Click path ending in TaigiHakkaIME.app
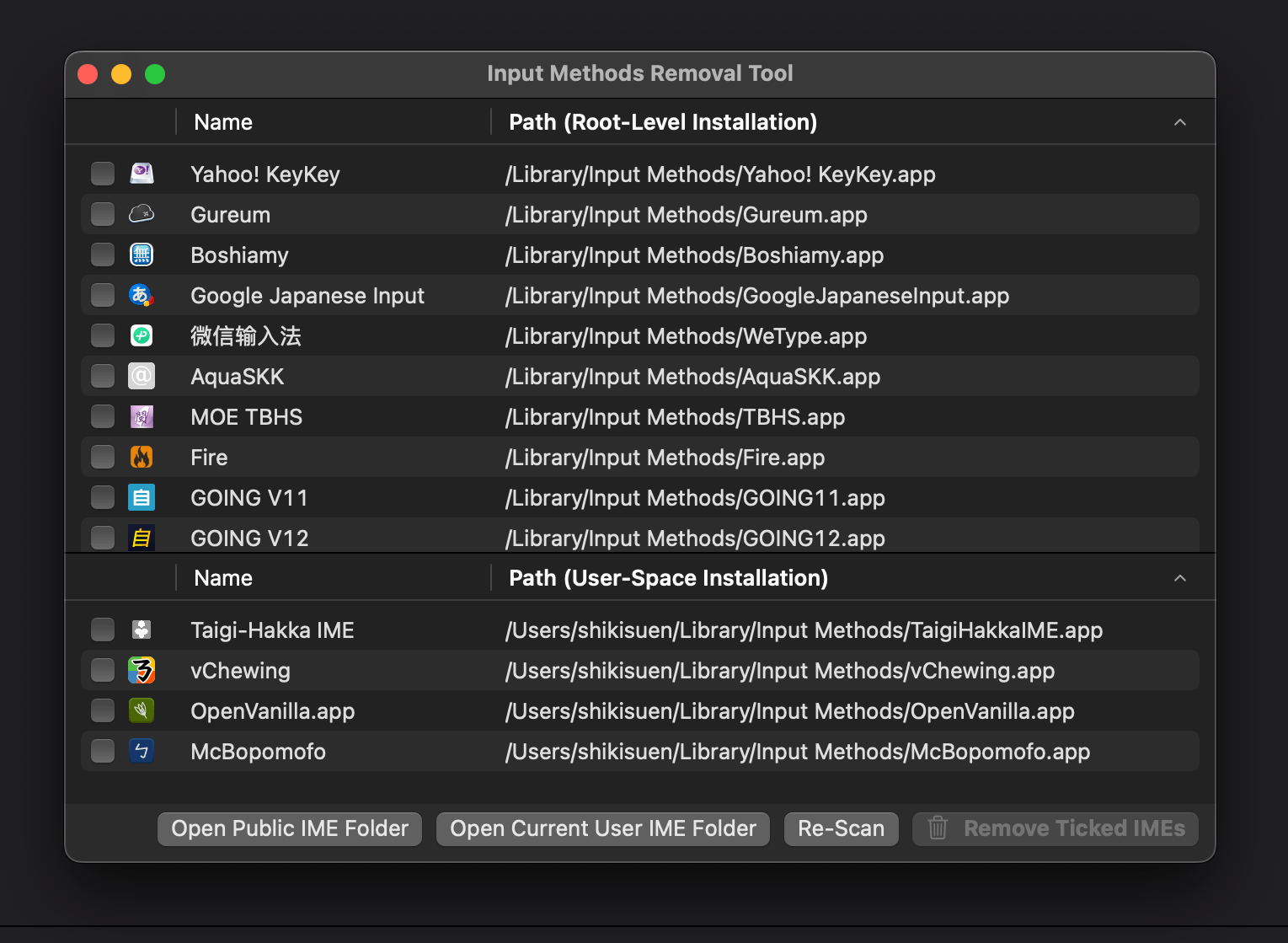The height and width of the screenshot is (943, 1288). tap(804, 630)
